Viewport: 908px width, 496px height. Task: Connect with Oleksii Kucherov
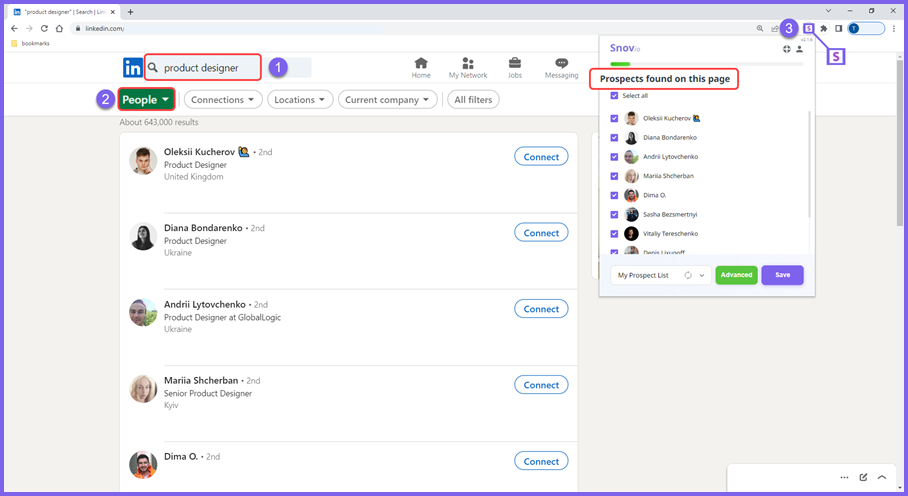pyautogui.click(x=541, y=157)
